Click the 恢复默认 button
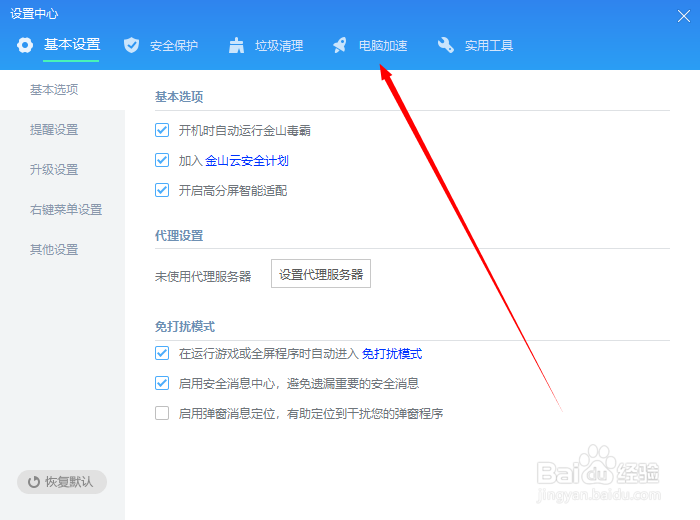700x520 pixels. pos(62,482)
